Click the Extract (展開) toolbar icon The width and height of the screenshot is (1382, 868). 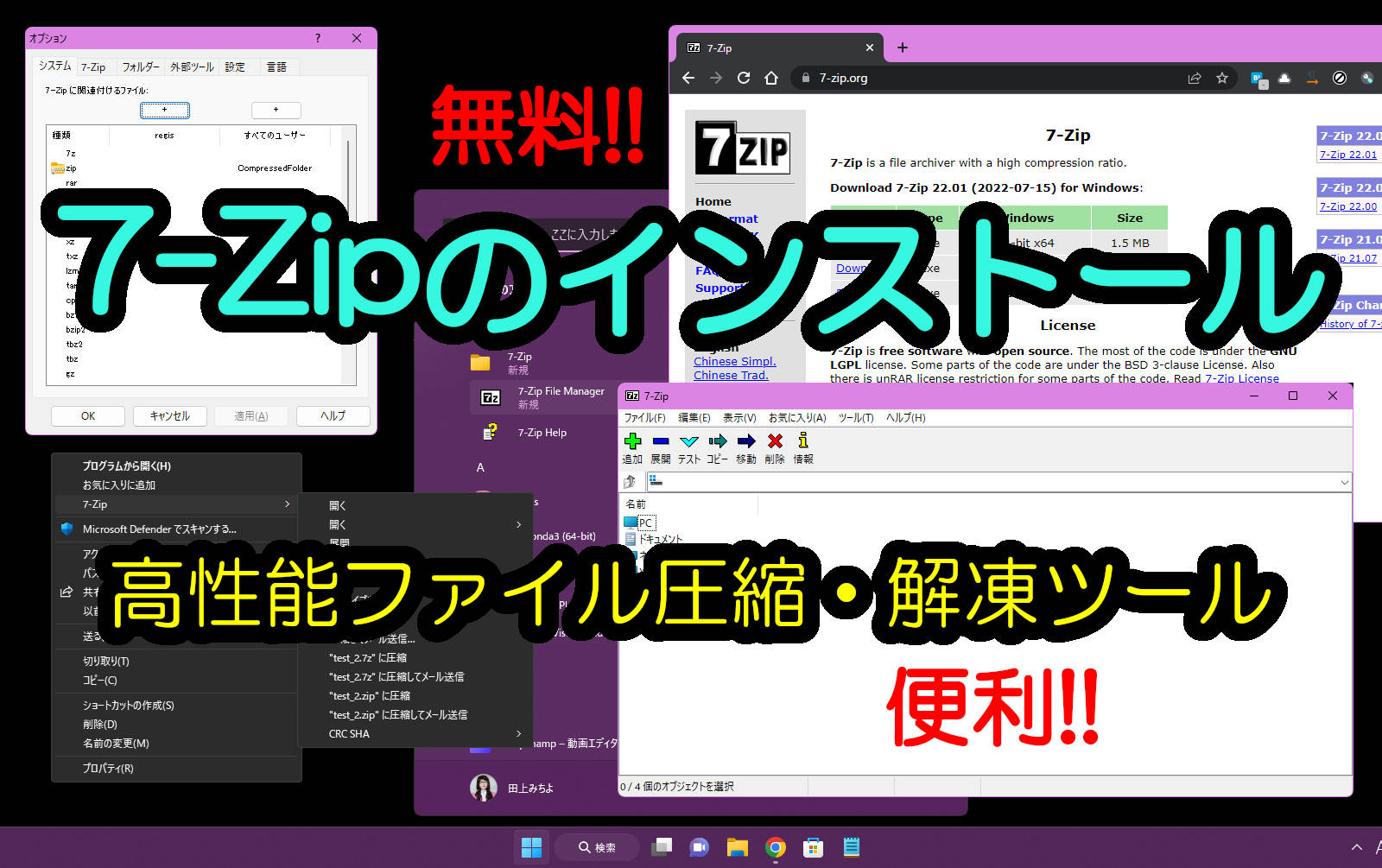point(661,442)
